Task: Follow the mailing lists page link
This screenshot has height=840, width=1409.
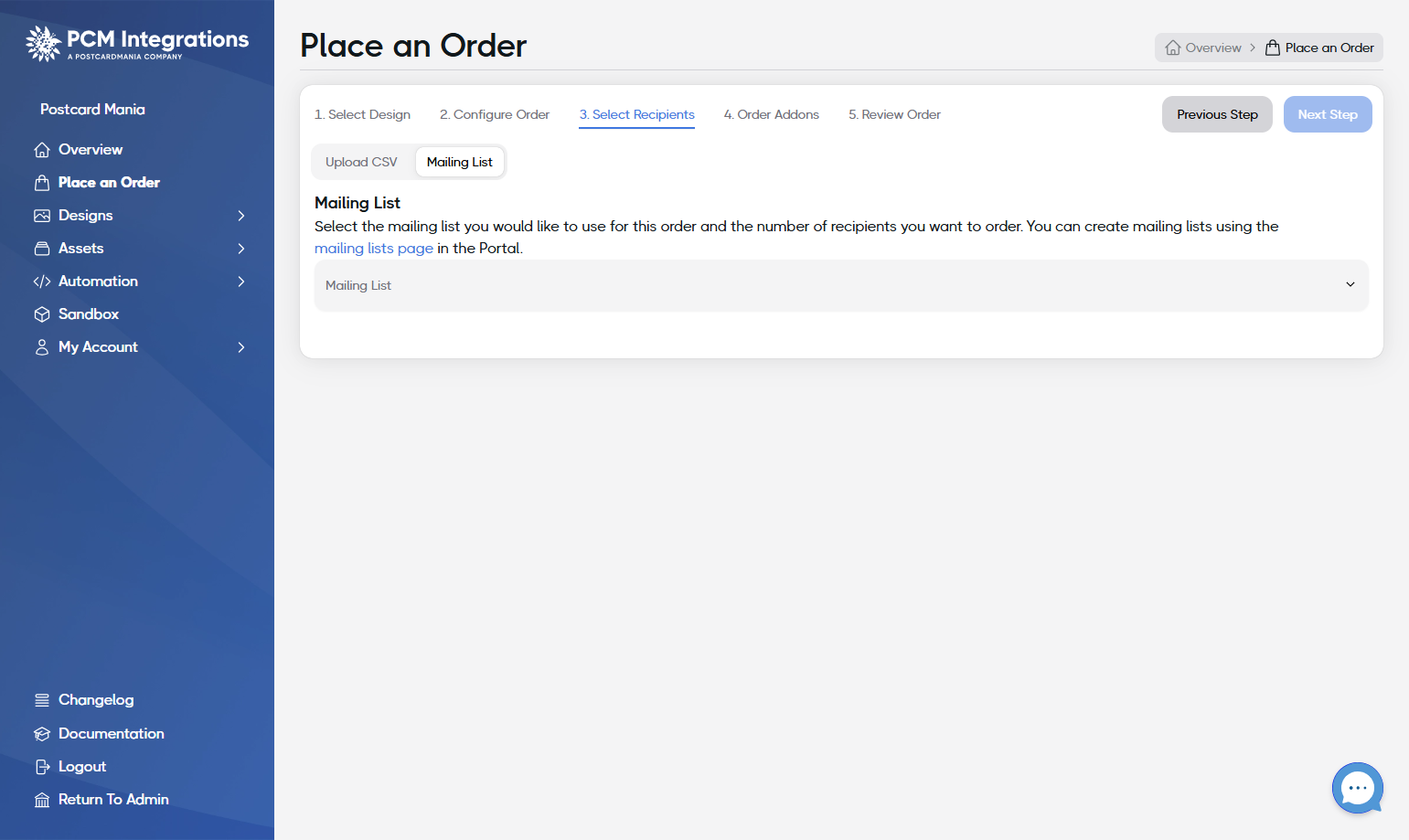Action: [374, 249]
